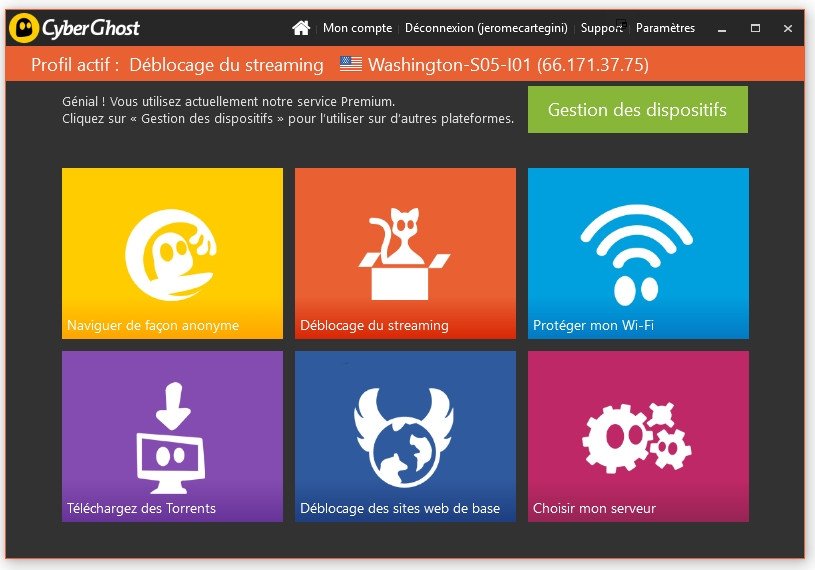Click the torrent download monitor icon
815x570 pixels.
(x=171, y=435)
